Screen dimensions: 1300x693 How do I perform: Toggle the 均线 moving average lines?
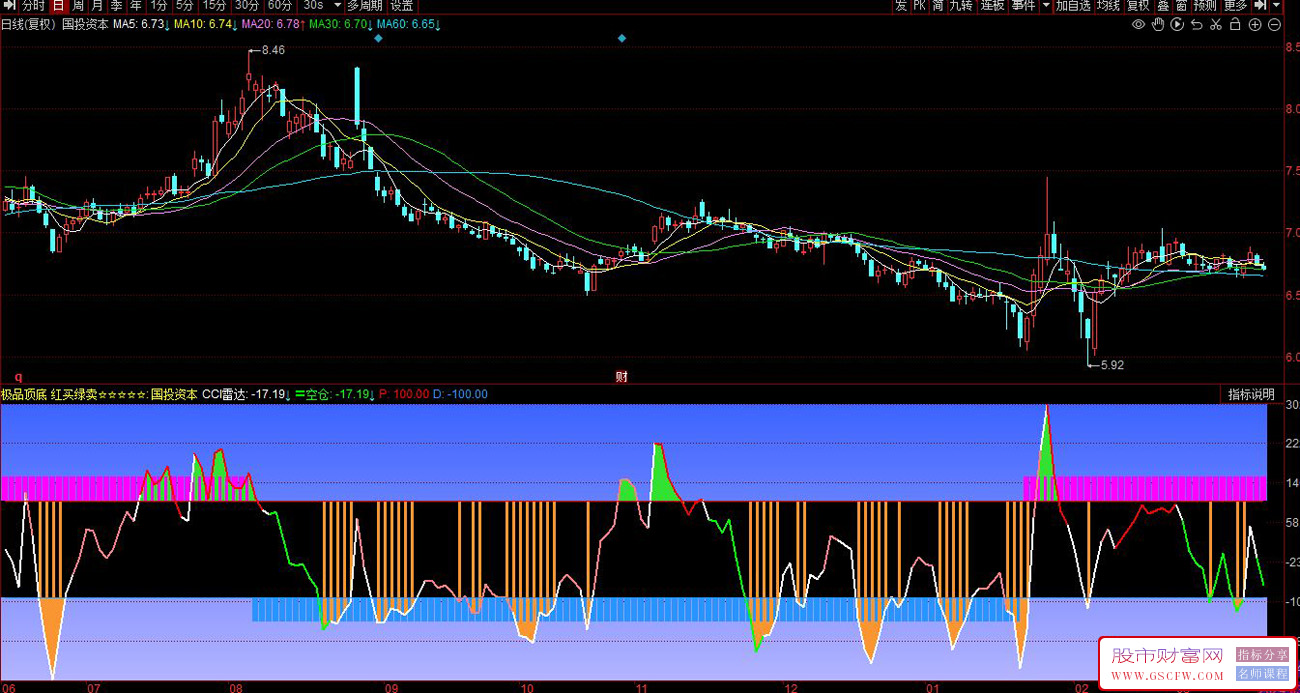(1108, 5)
